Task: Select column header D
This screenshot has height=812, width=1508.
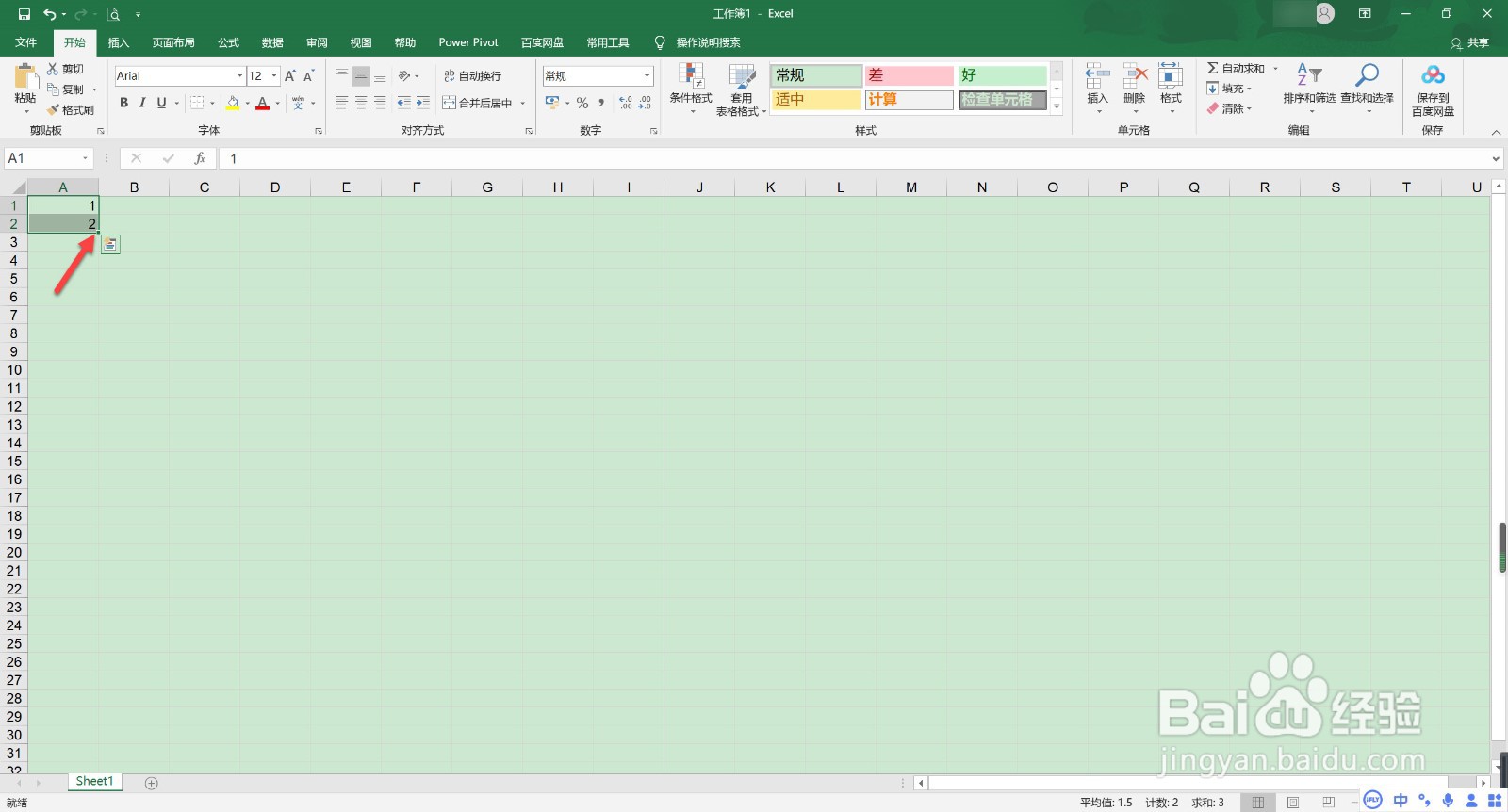Action: pos(275,187)
